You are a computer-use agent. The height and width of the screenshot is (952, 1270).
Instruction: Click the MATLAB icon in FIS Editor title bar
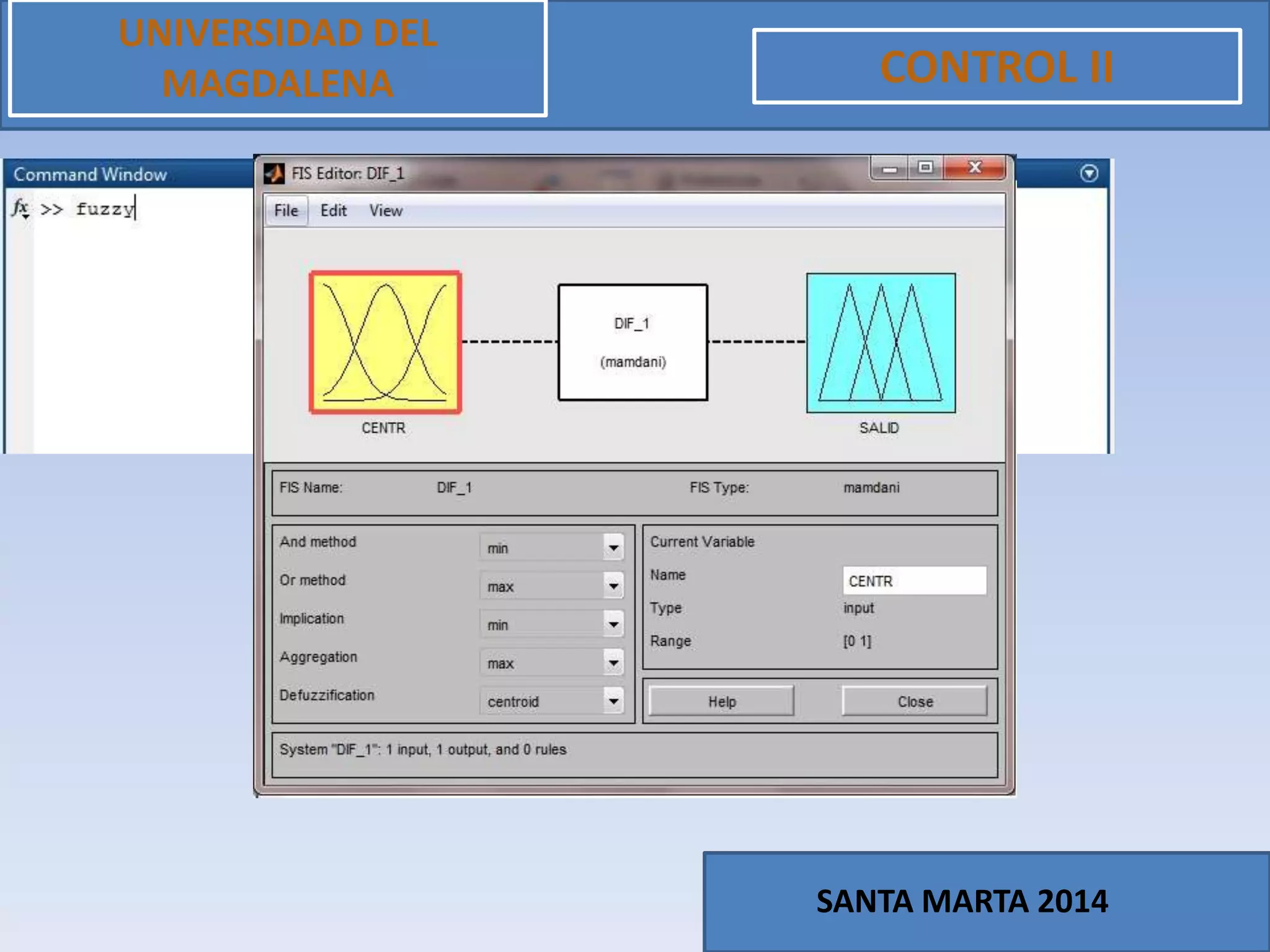tap(274, 174)
